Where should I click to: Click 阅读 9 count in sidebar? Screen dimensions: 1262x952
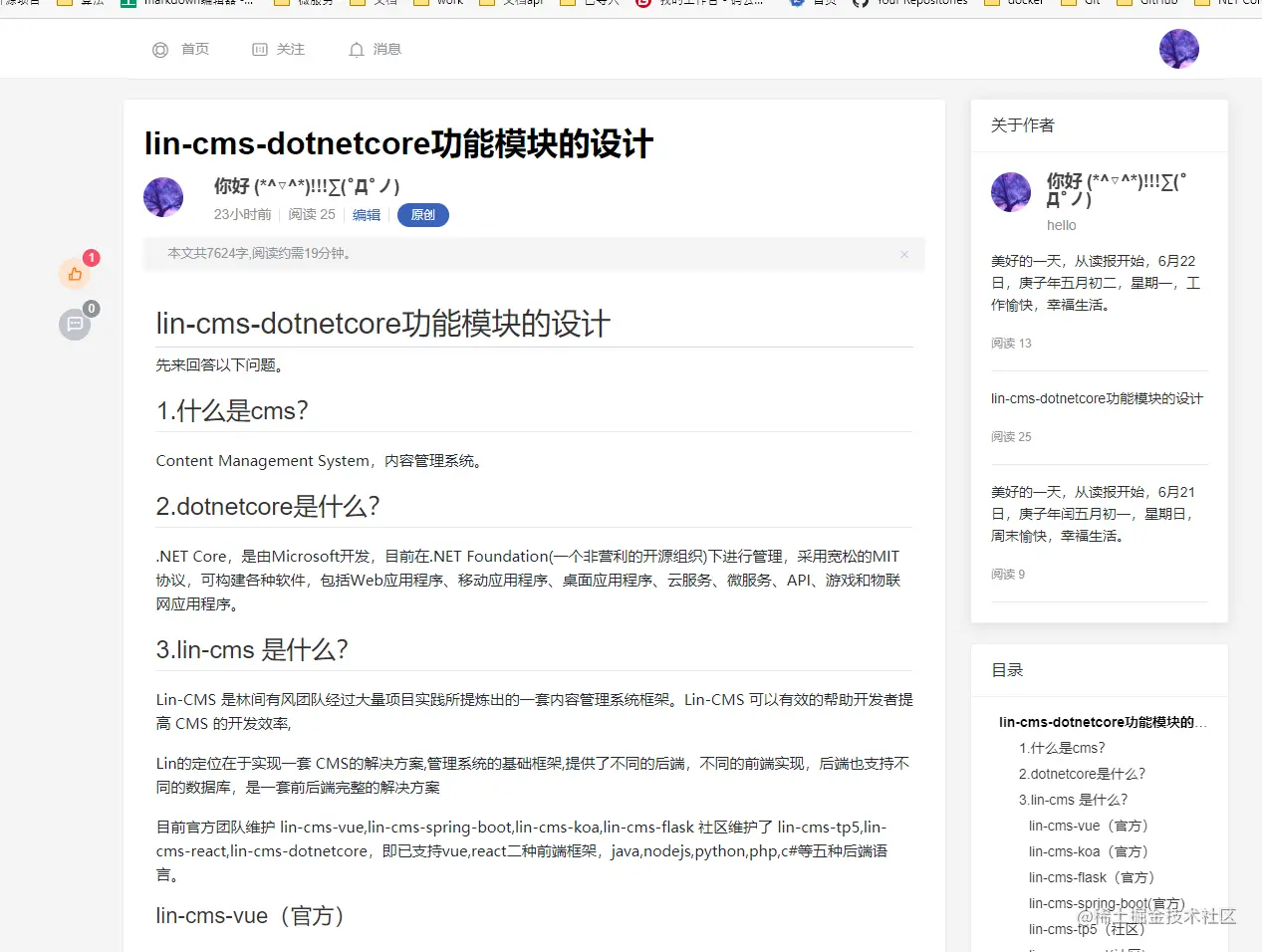click(x=1008, y=575)
